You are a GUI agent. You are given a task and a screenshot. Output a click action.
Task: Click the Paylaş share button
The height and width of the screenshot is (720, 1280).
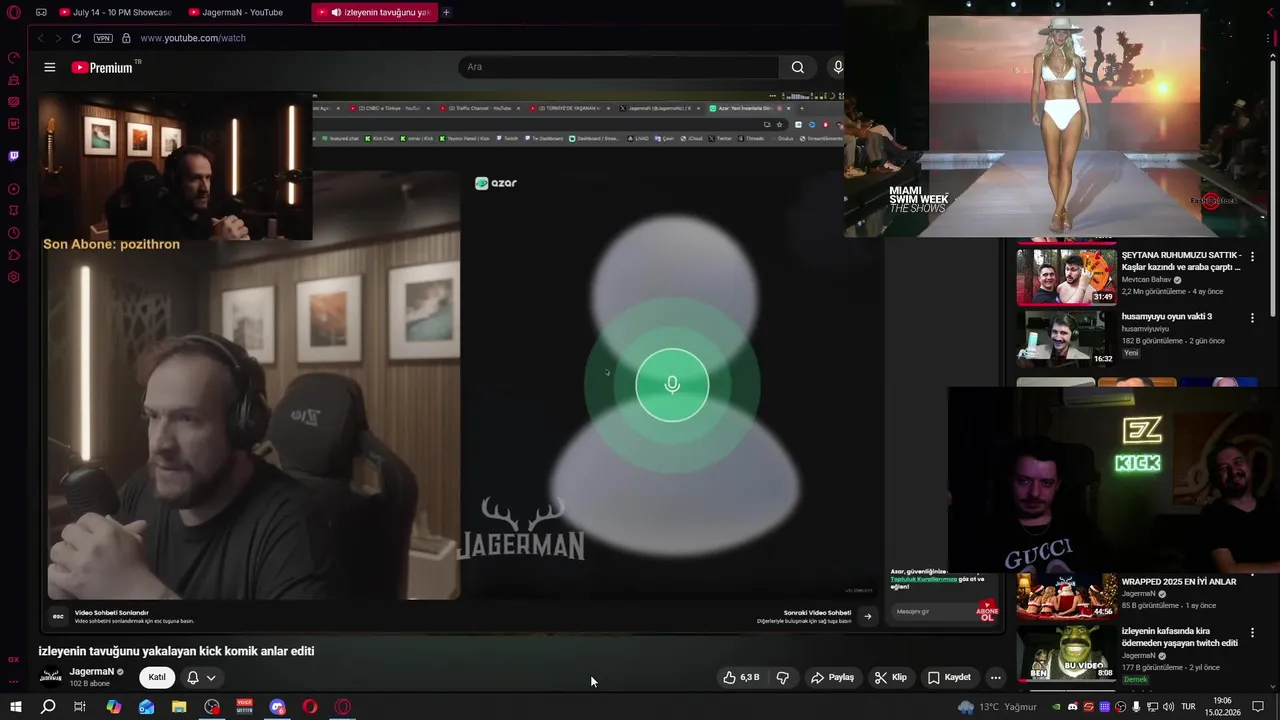tap(832, 677)
